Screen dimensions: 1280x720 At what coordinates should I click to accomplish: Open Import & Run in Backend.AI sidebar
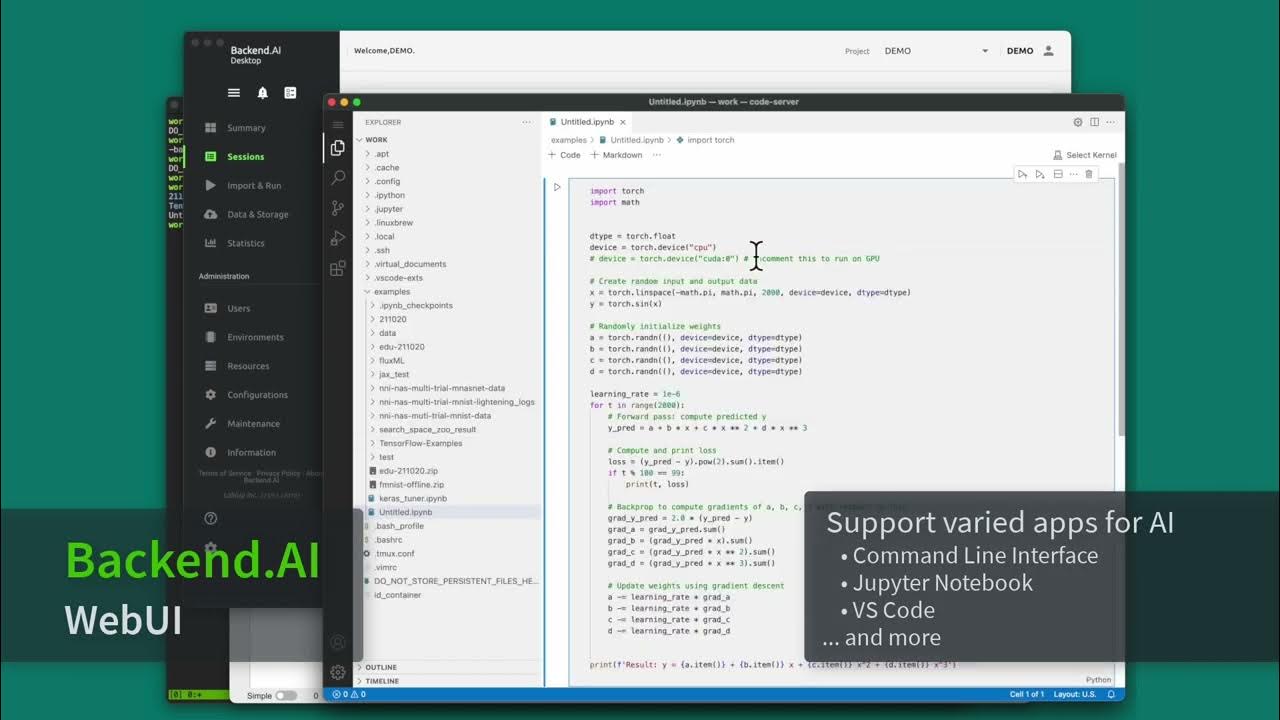253,186
